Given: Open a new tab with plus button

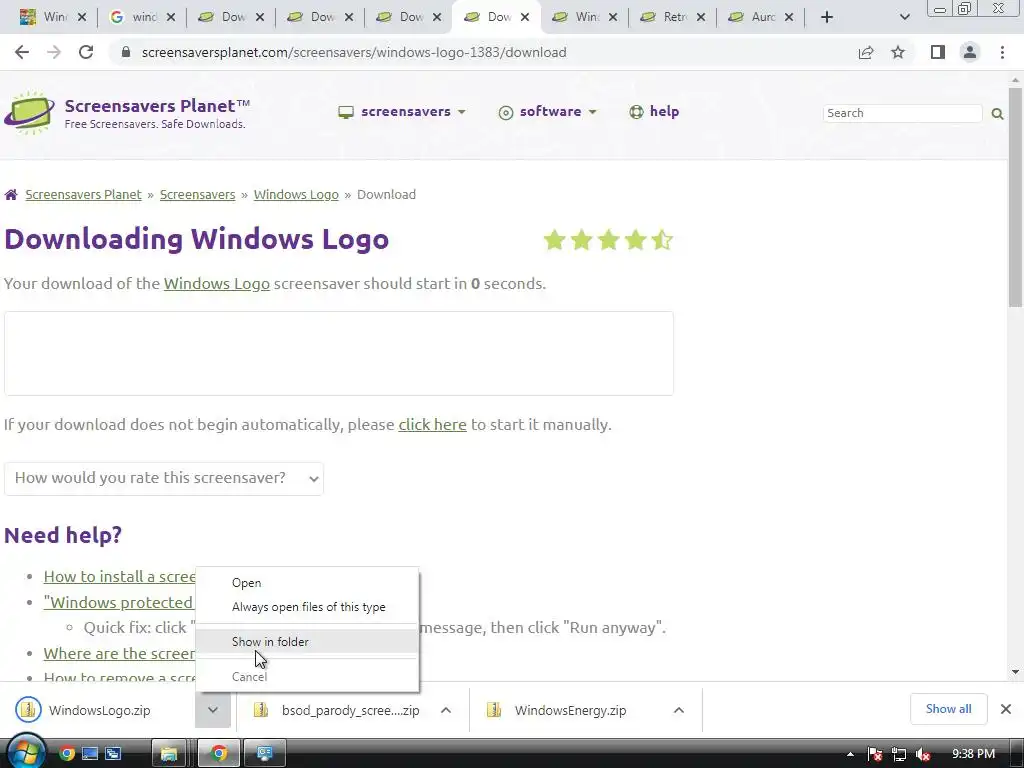Looking at the screenshot, I should point(827,17).
